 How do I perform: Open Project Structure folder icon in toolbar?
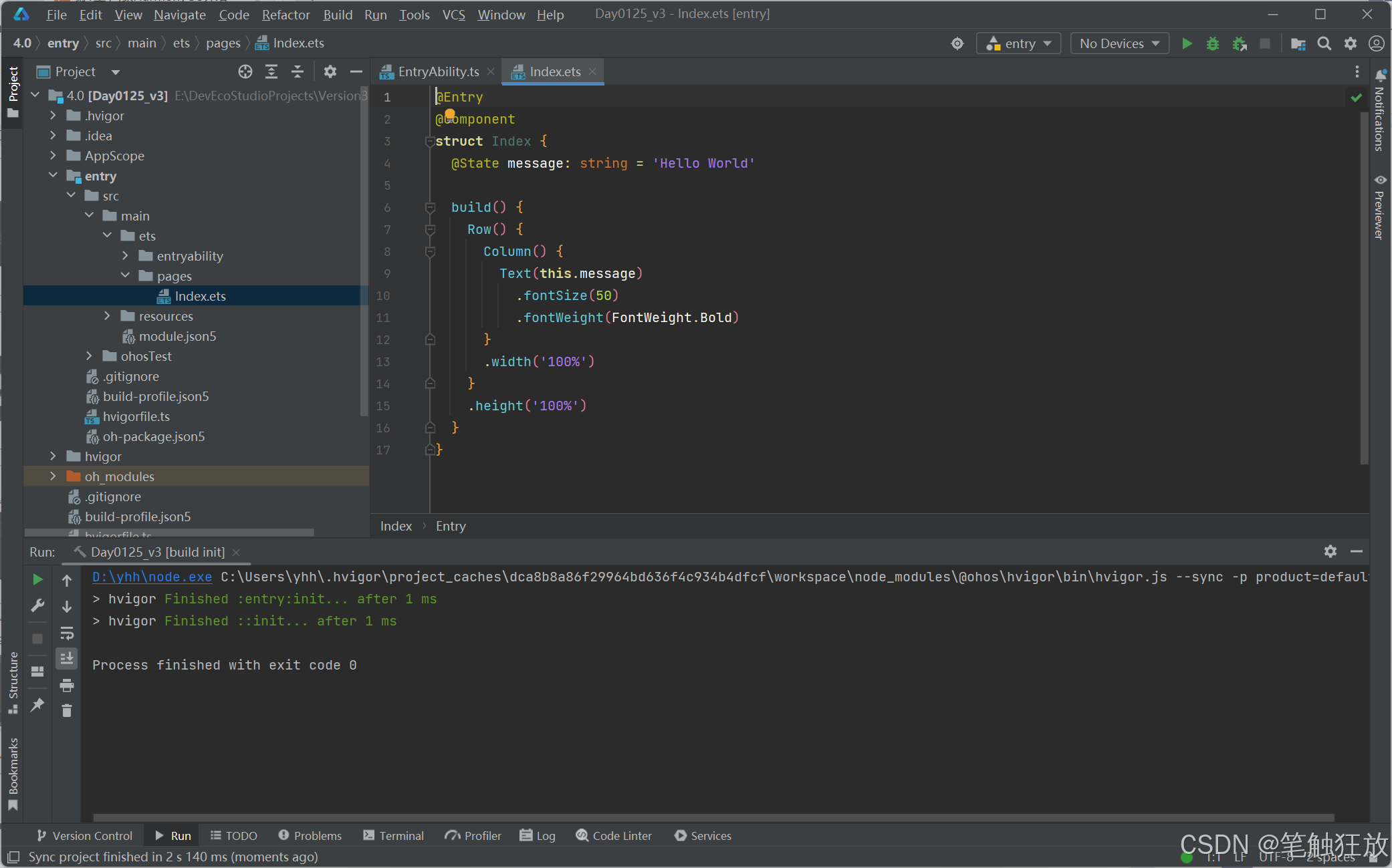pos(1298,43)
